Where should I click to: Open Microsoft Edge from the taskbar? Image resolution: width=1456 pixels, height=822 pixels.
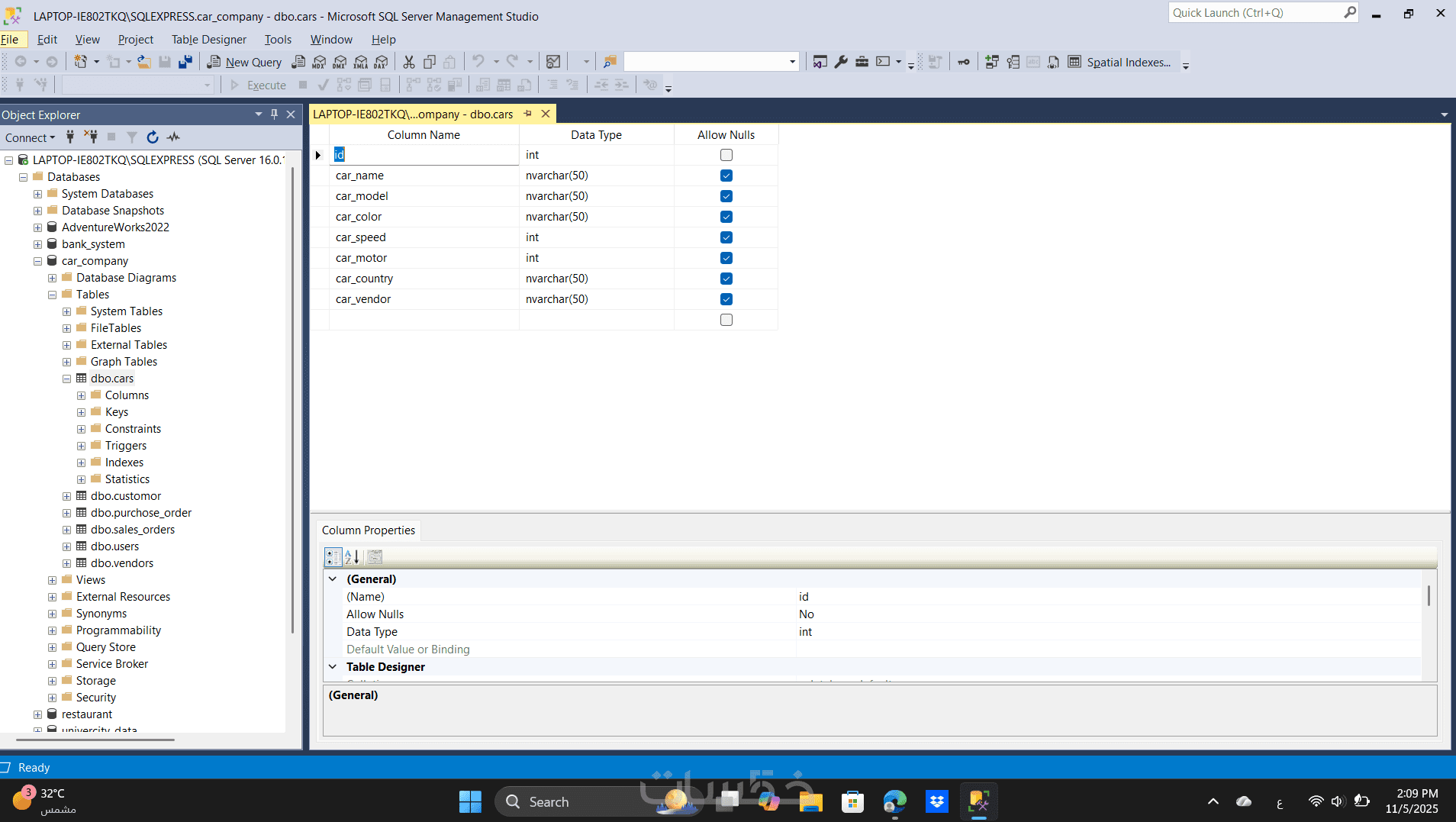pyautogui.click(x=894, y=801)
